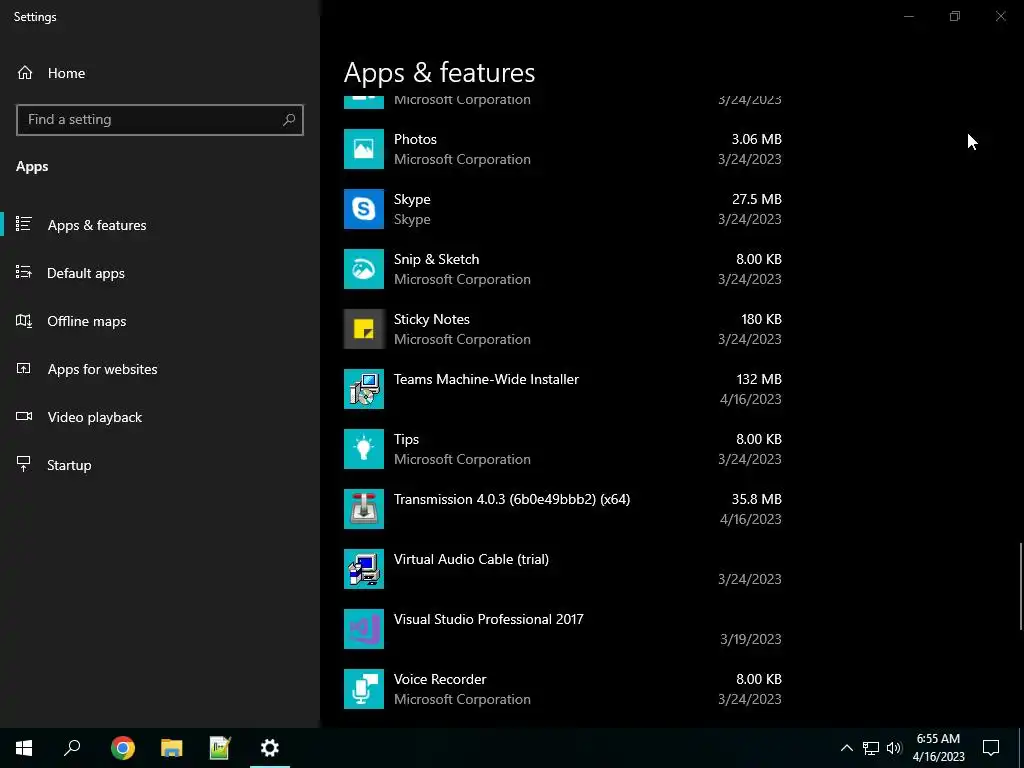Image resolution: width=1024 pixels, height=768 pixels.
Task: Select the Tips entry name
Action: point(406,440)
